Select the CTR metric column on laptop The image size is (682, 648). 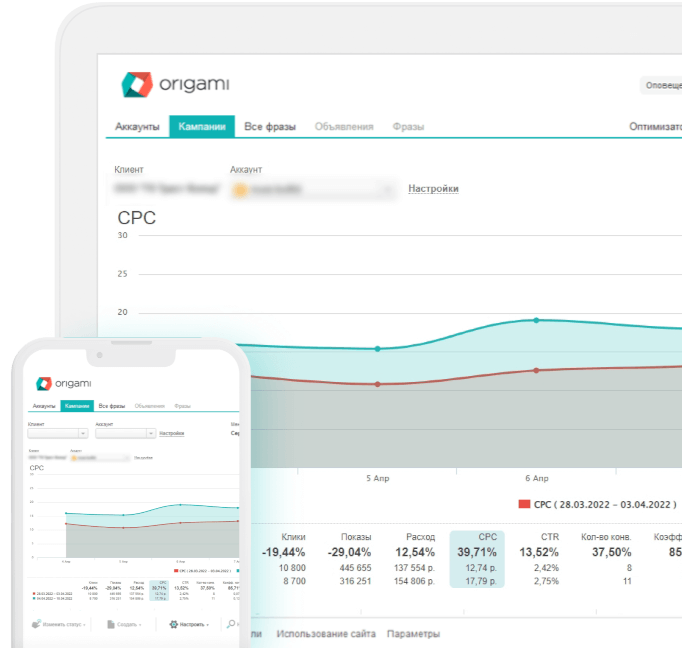click(x=539, y=559)
